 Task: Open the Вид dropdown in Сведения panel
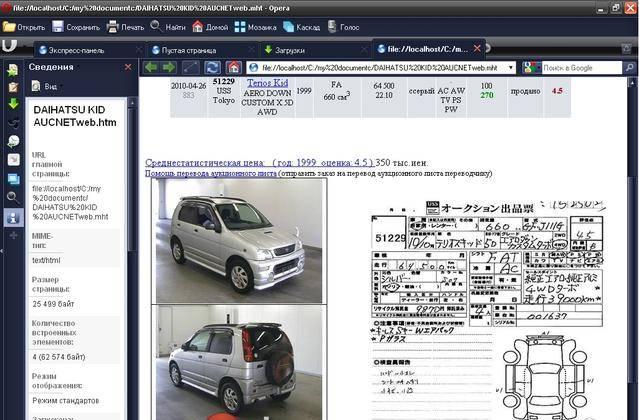click(x=45, y=86)
